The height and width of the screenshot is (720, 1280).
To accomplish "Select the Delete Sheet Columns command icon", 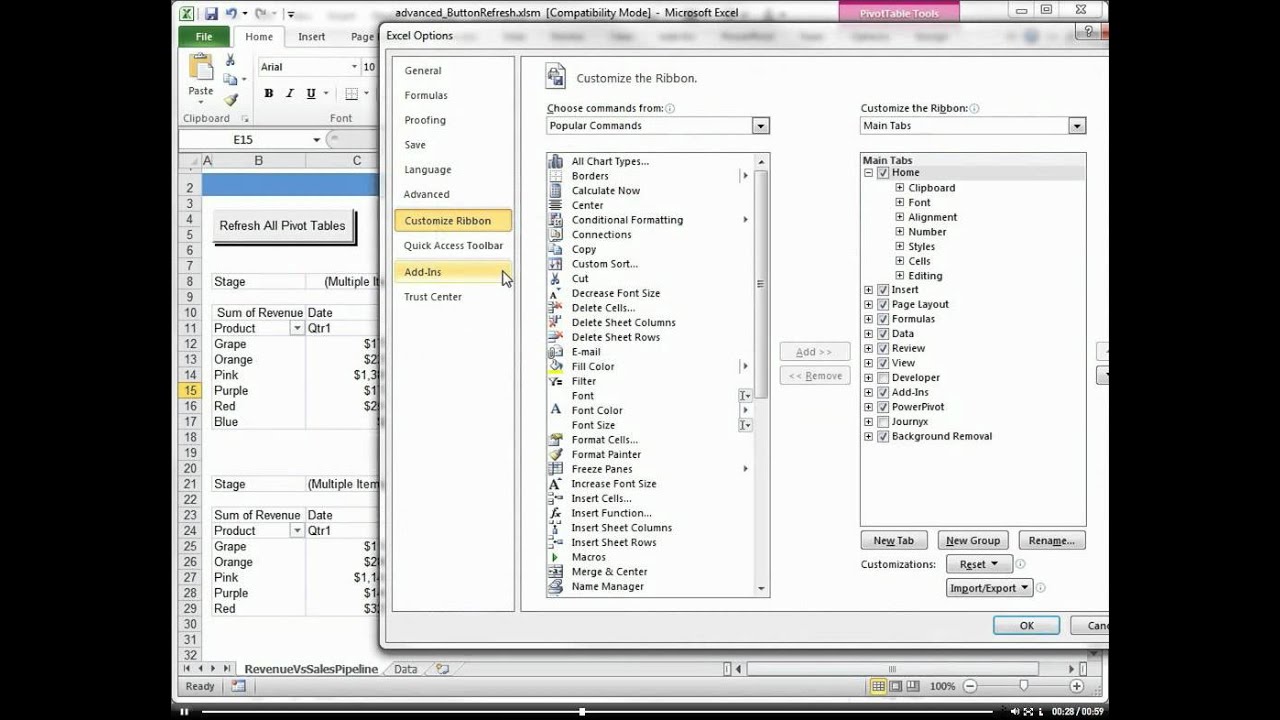I will click(556, 322).
